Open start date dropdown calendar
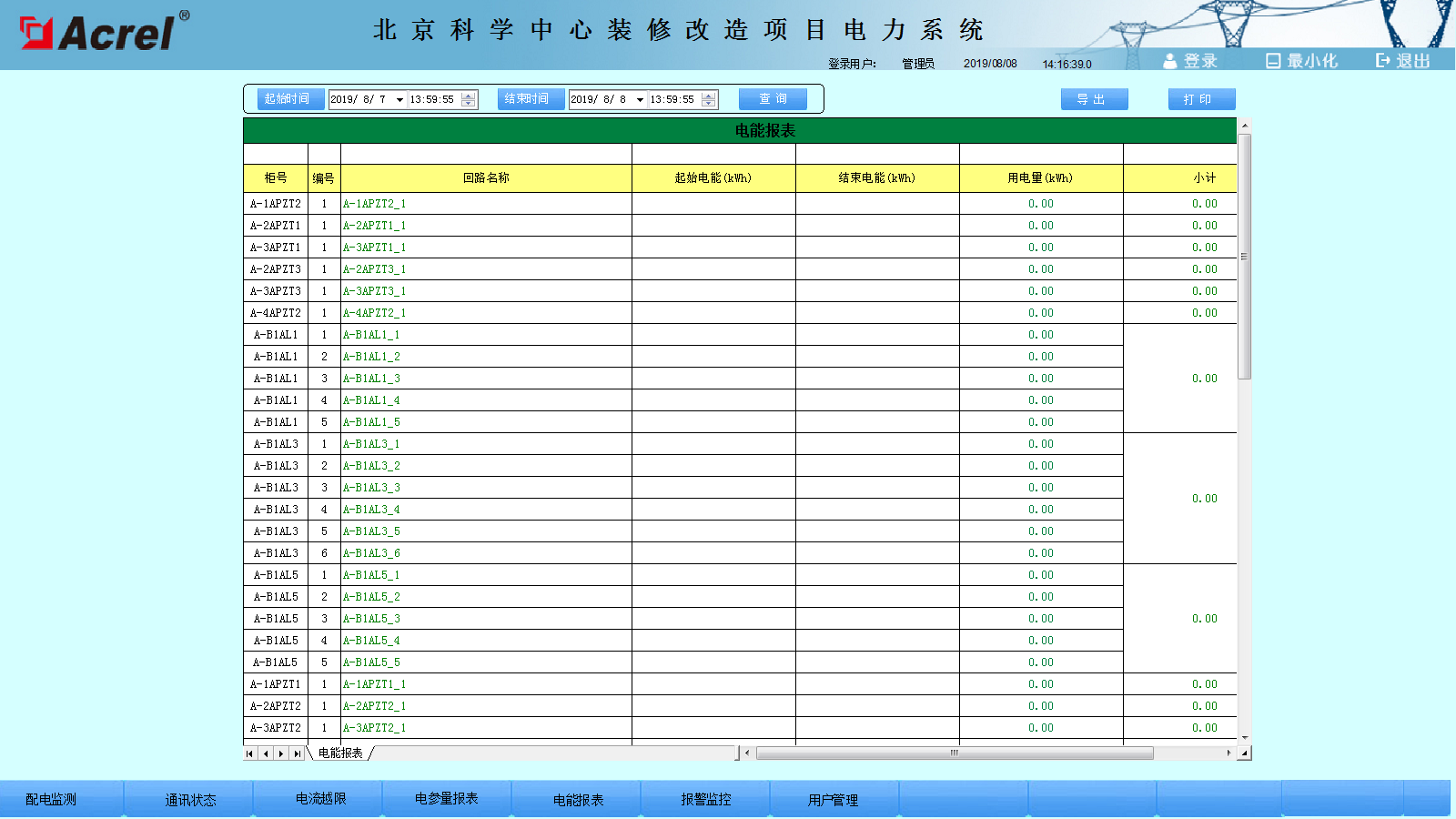Image resolution: width=1456 pixels, height=819 pixels. coord(399,99)
